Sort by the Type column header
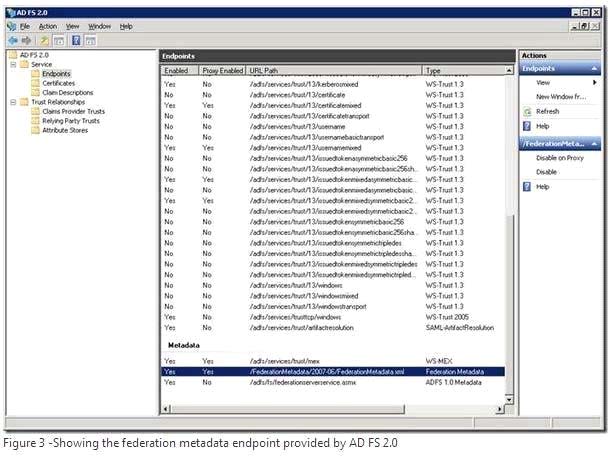This screenshot has width=612, height=456. [x=463, y=71]
